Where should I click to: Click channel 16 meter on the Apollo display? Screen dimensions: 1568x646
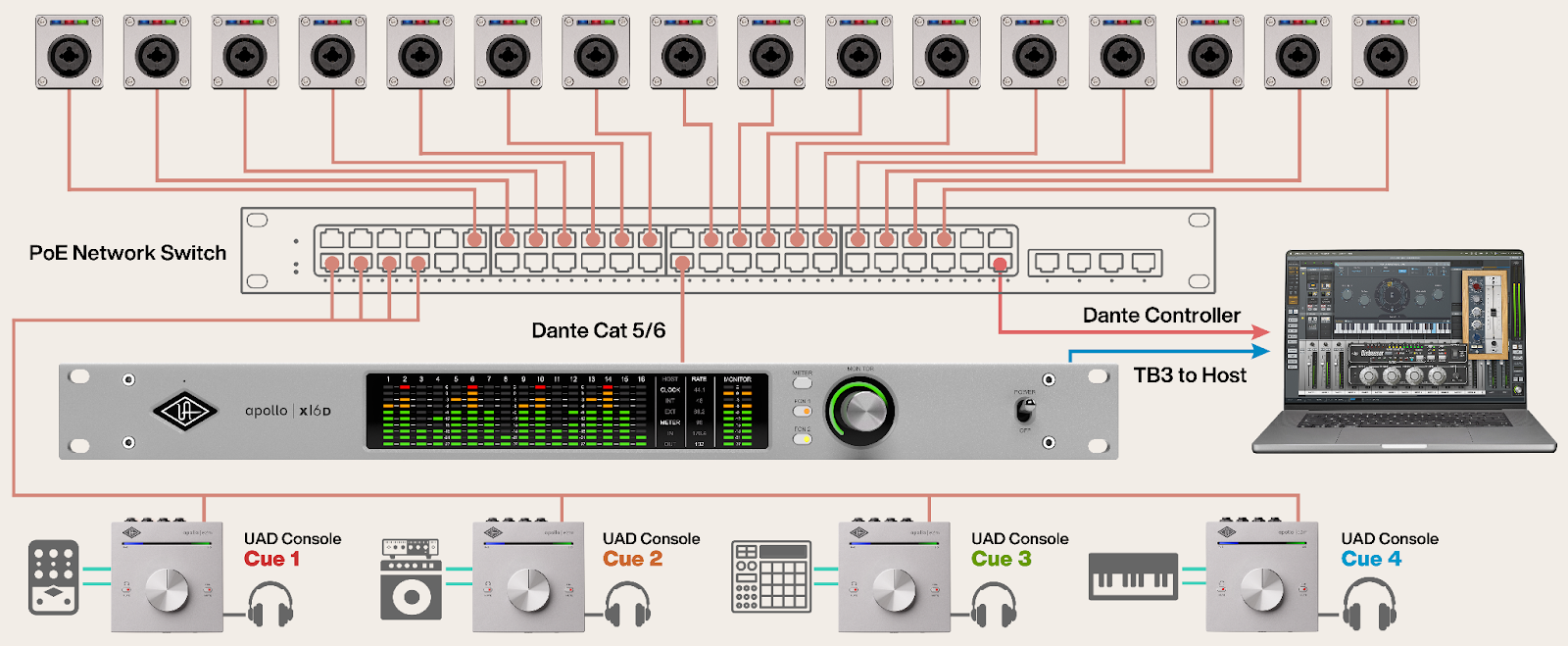[641, 411]
